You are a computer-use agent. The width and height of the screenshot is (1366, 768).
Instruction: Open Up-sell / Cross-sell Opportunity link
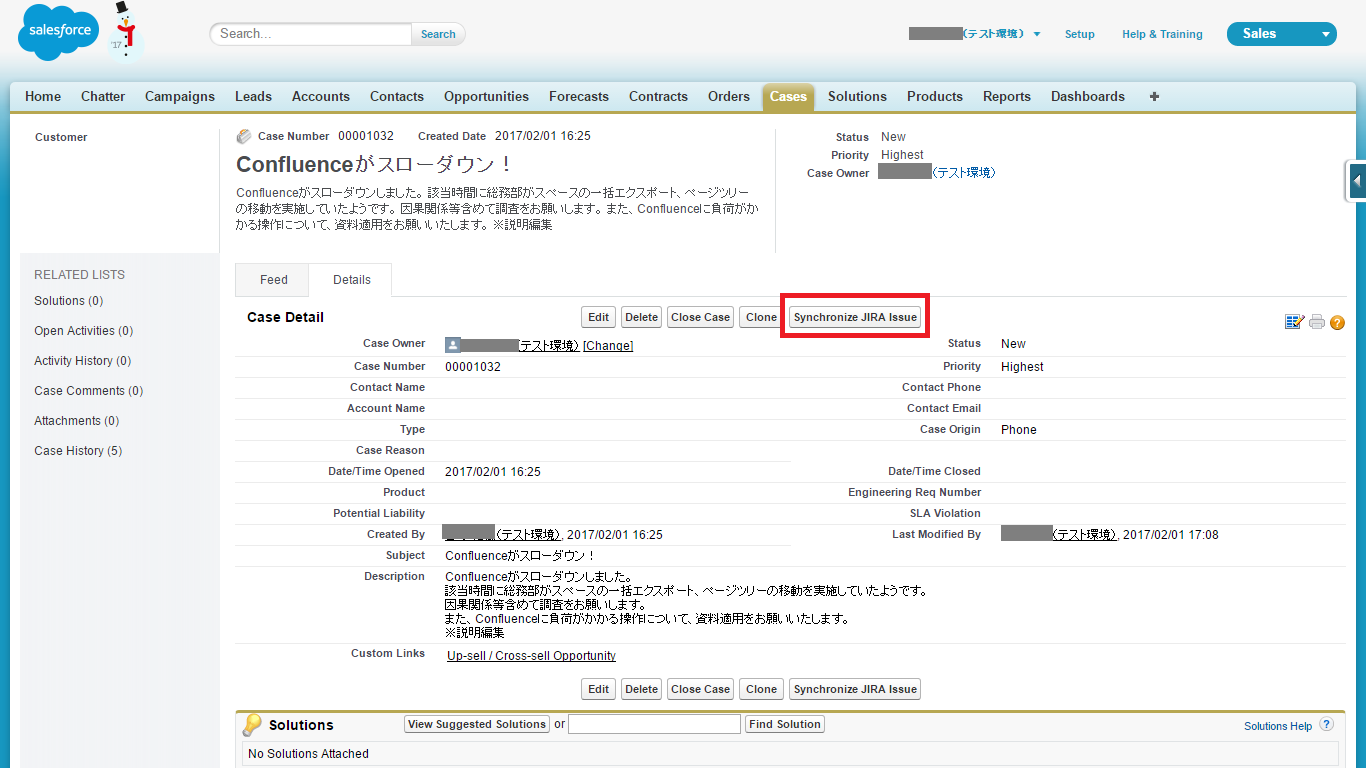coord(531,656)
